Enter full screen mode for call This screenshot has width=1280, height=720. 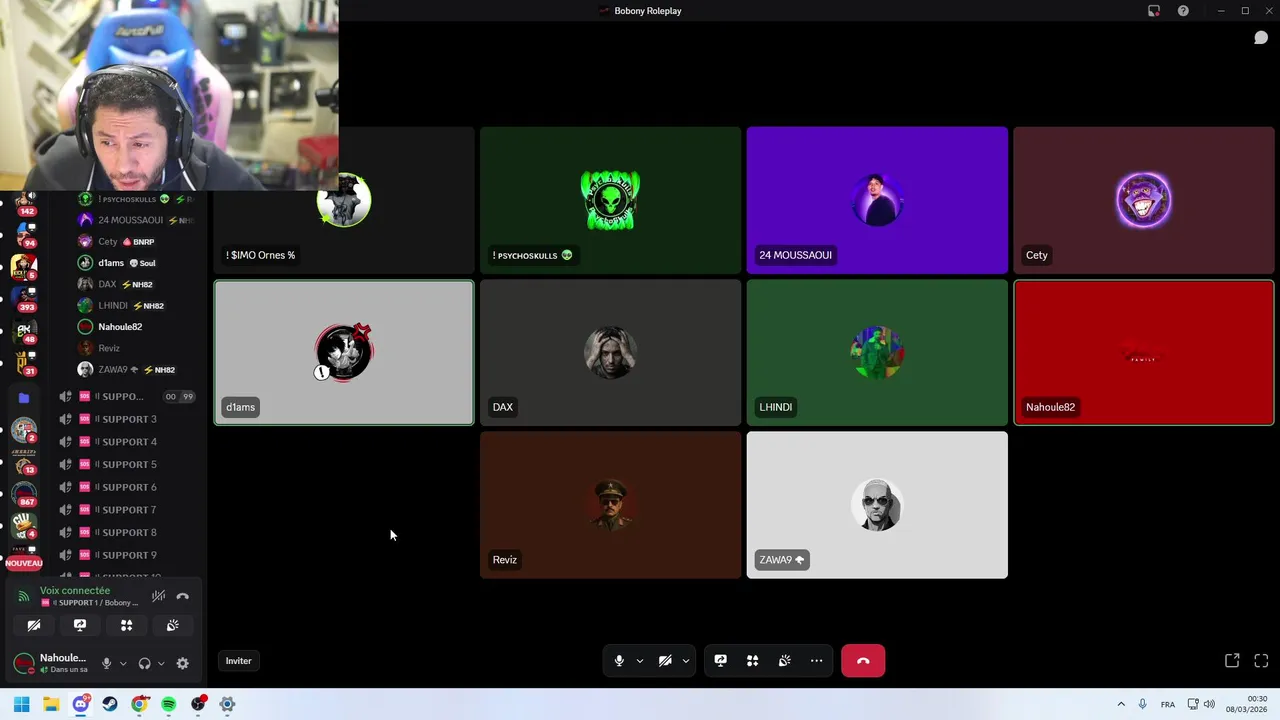1261,661
